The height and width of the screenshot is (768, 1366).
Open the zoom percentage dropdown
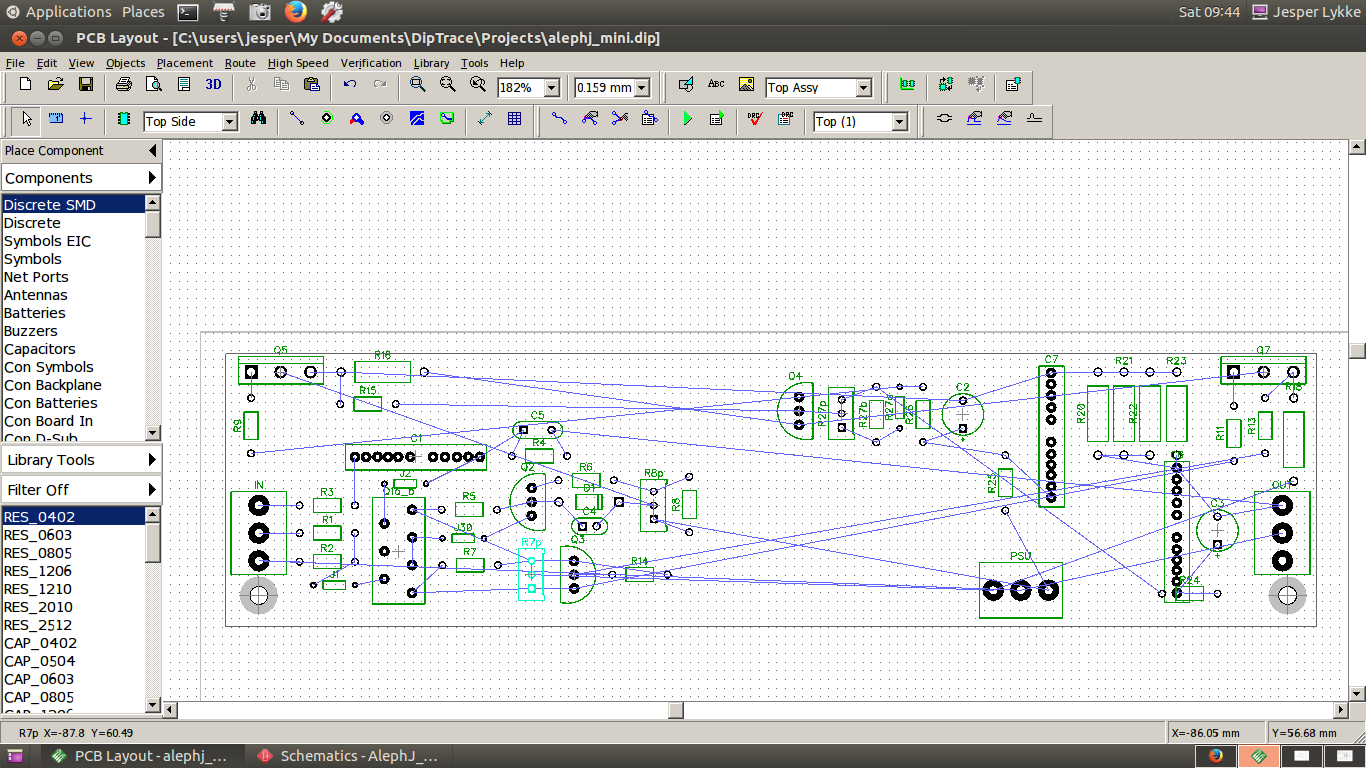(x=552, y=88)
